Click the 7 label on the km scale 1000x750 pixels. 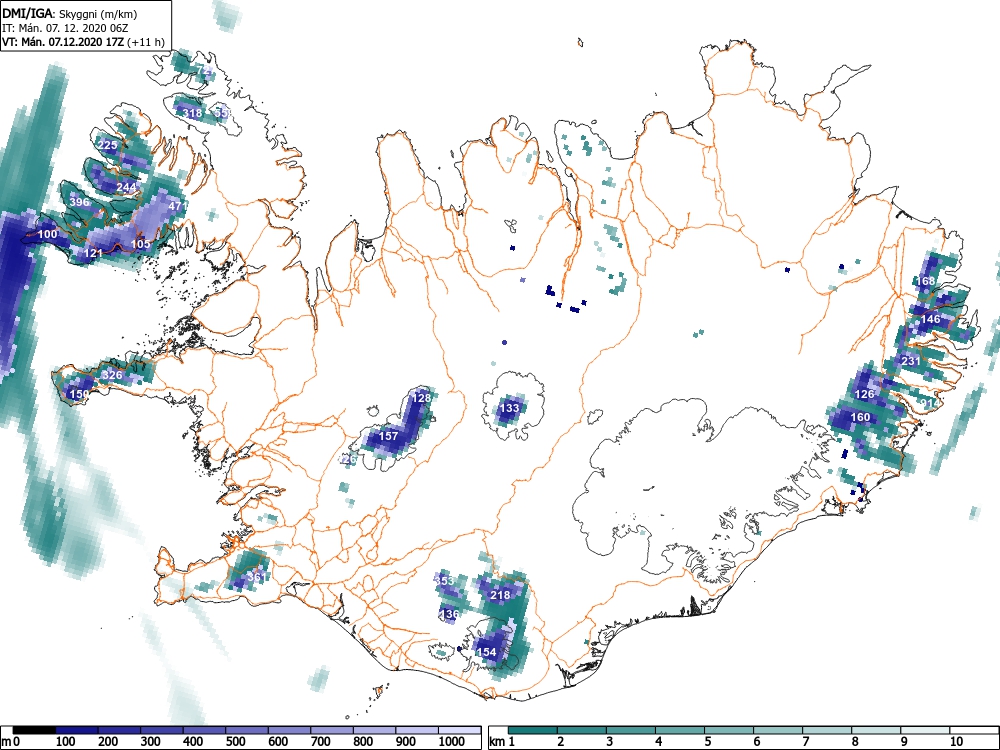point(805,742)
